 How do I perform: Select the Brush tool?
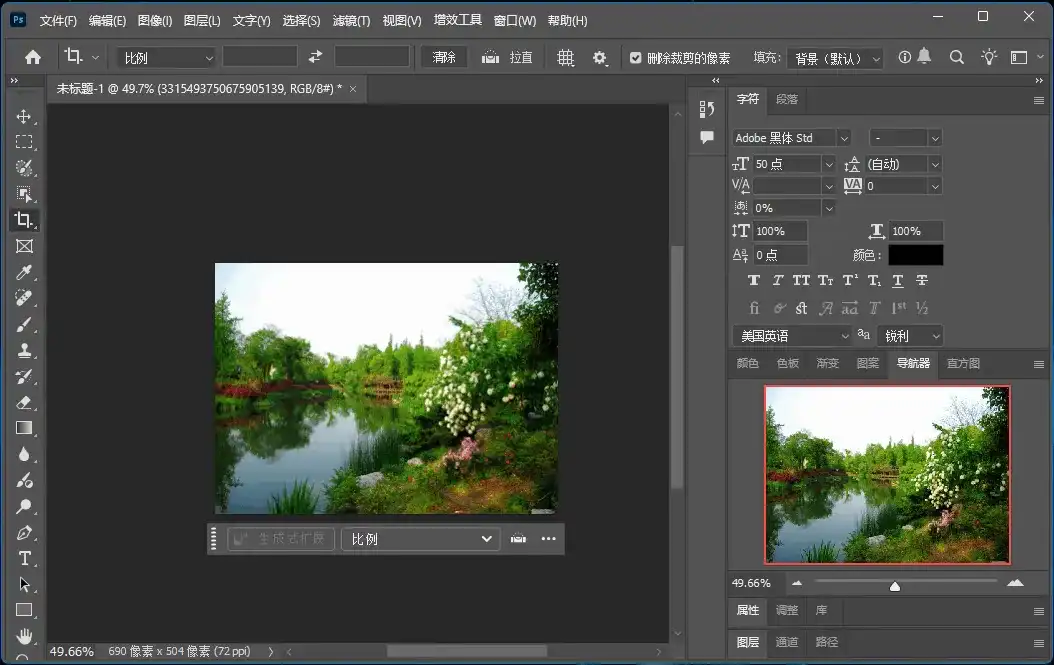(24, 324)
